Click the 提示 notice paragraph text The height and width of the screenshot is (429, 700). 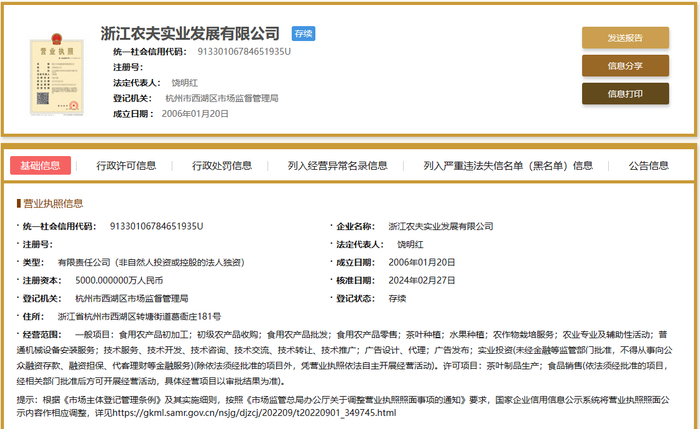pyautogui.click(x=343, y=406)
